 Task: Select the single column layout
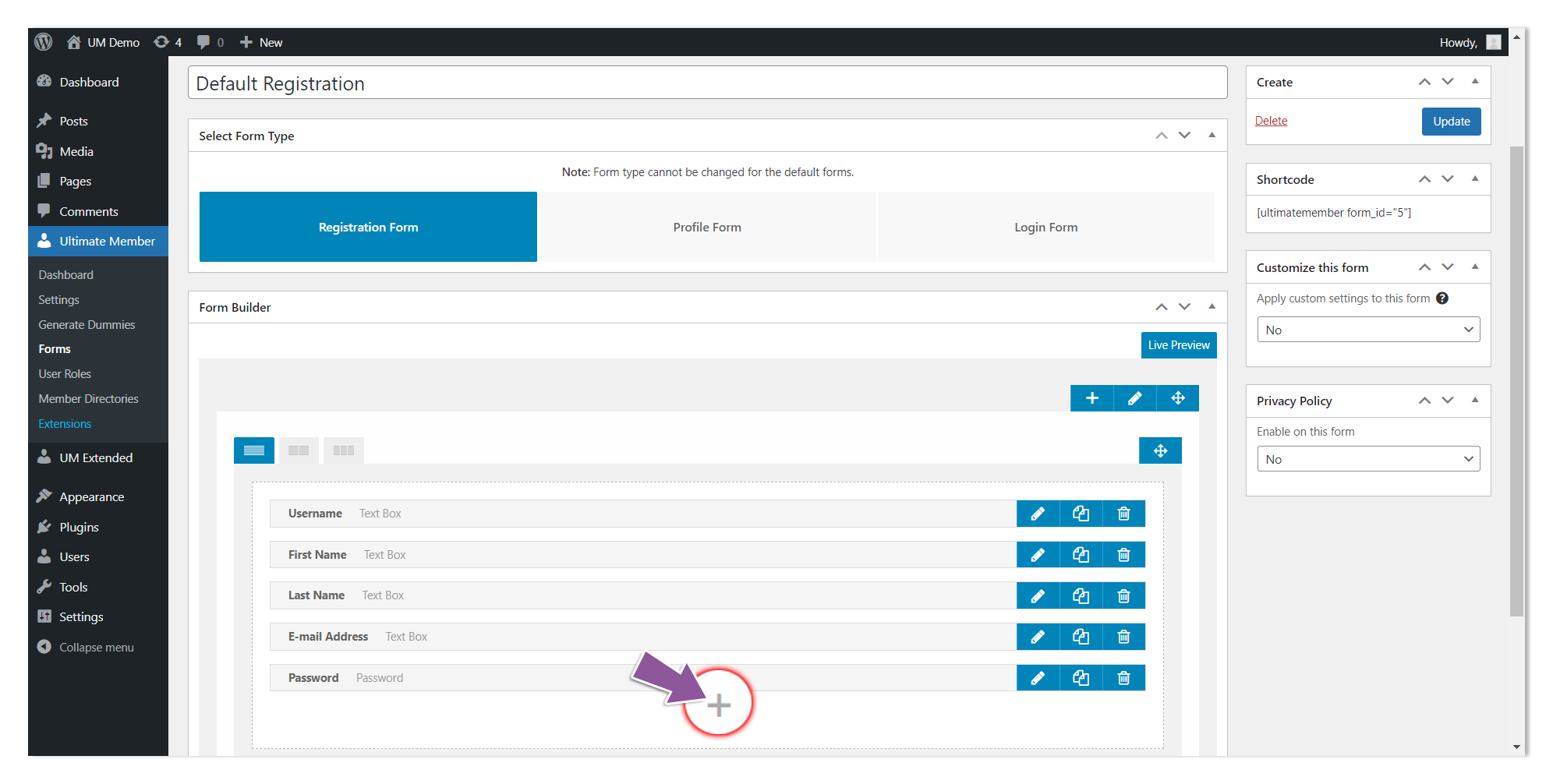[254, 450]
